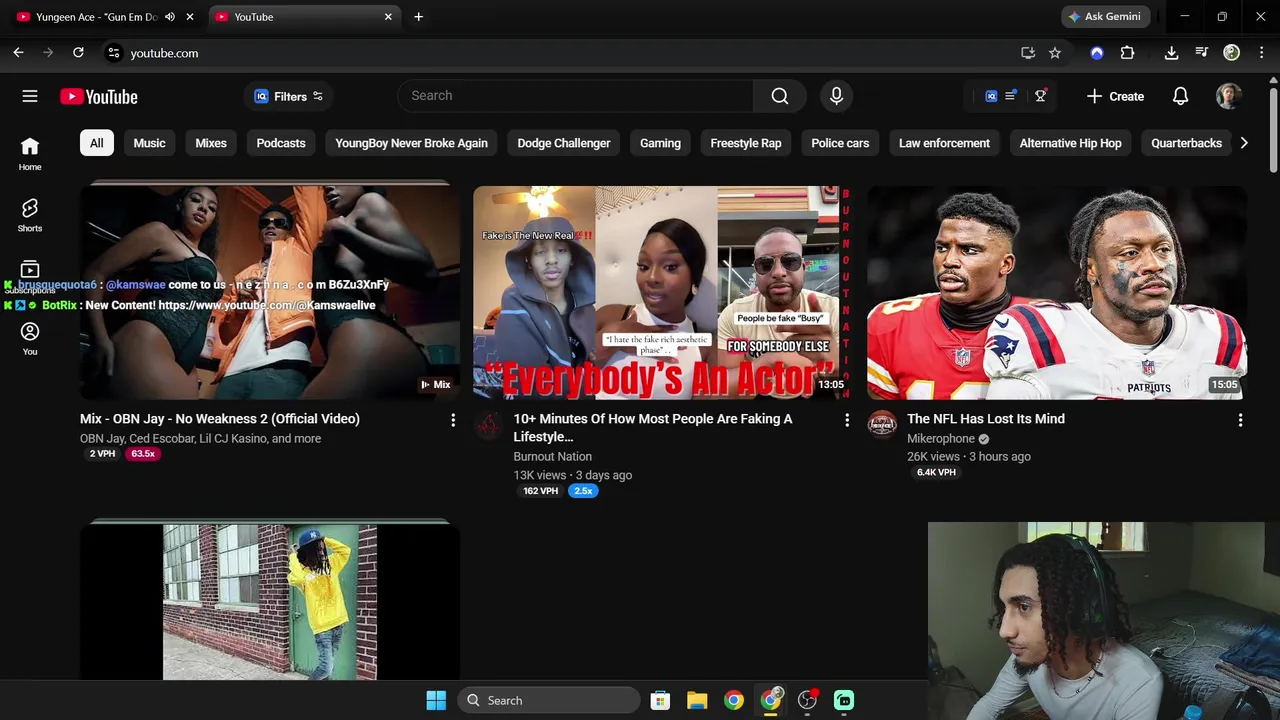Open '10+ Minutes Of How Most People' title

point(653,428)
